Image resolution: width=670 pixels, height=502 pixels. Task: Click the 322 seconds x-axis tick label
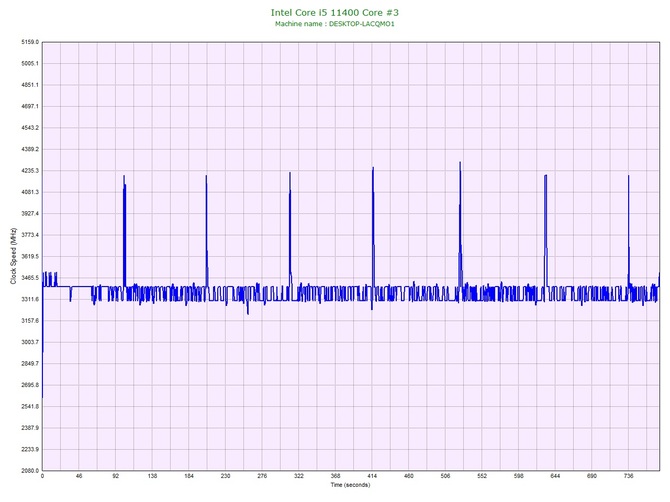coord(299,476)
